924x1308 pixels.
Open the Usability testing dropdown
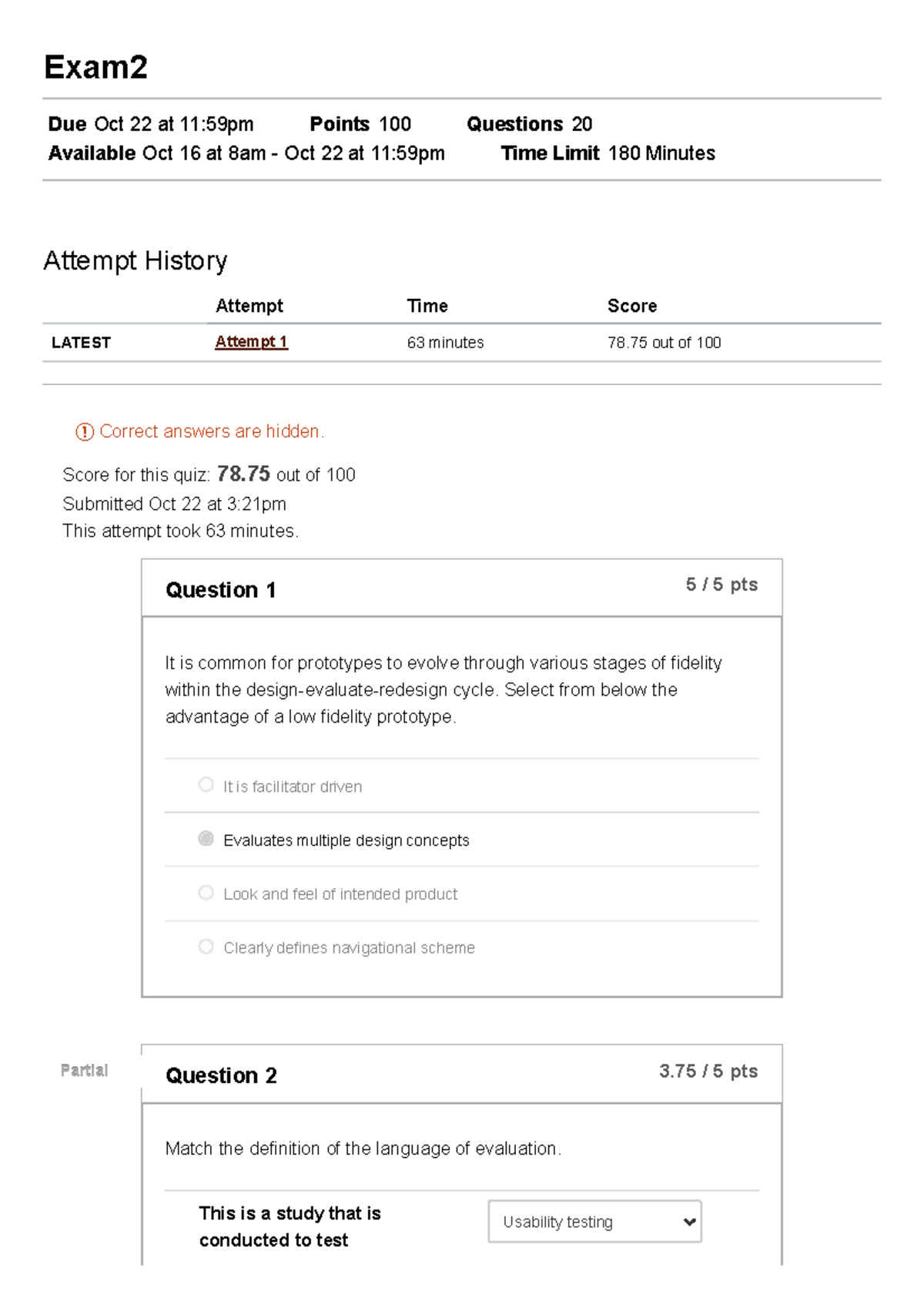[x=594, y=1222]
